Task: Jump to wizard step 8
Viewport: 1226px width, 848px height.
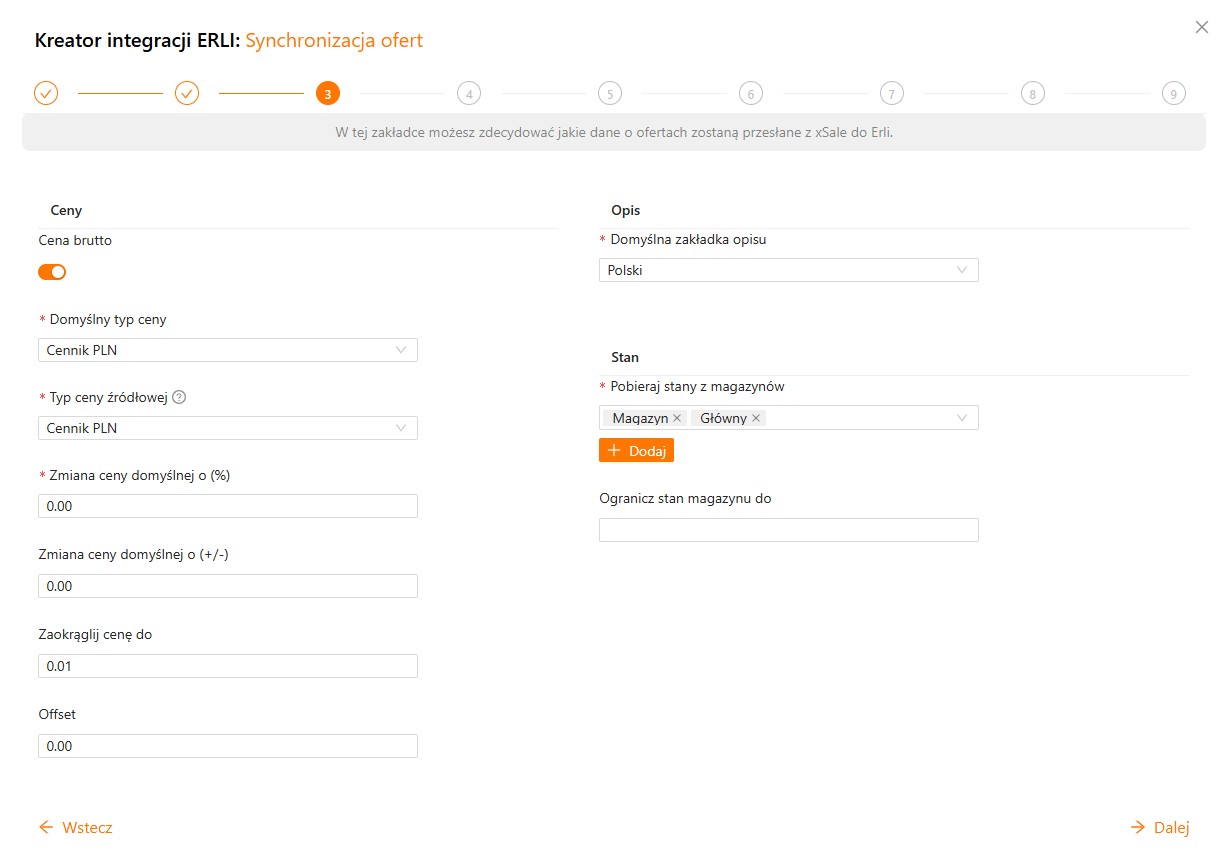Action: 1033,93
